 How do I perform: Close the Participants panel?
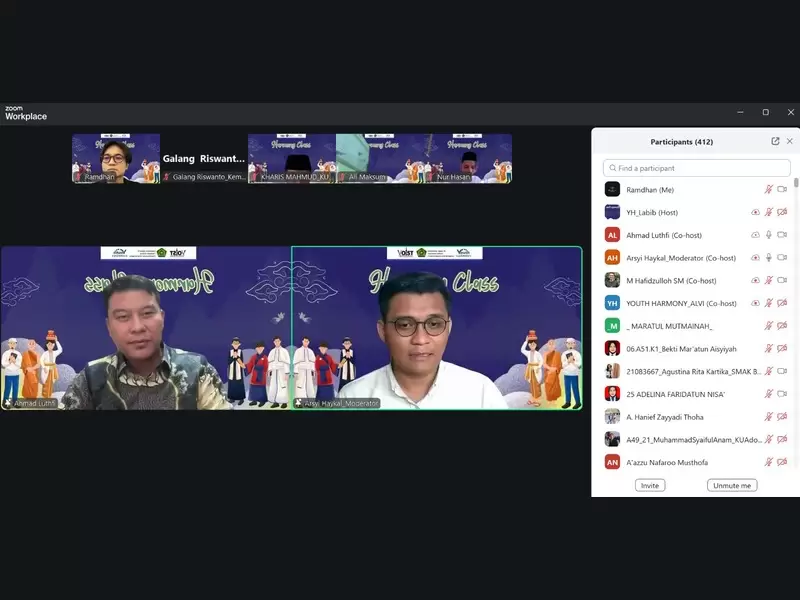tap(791, 141)
